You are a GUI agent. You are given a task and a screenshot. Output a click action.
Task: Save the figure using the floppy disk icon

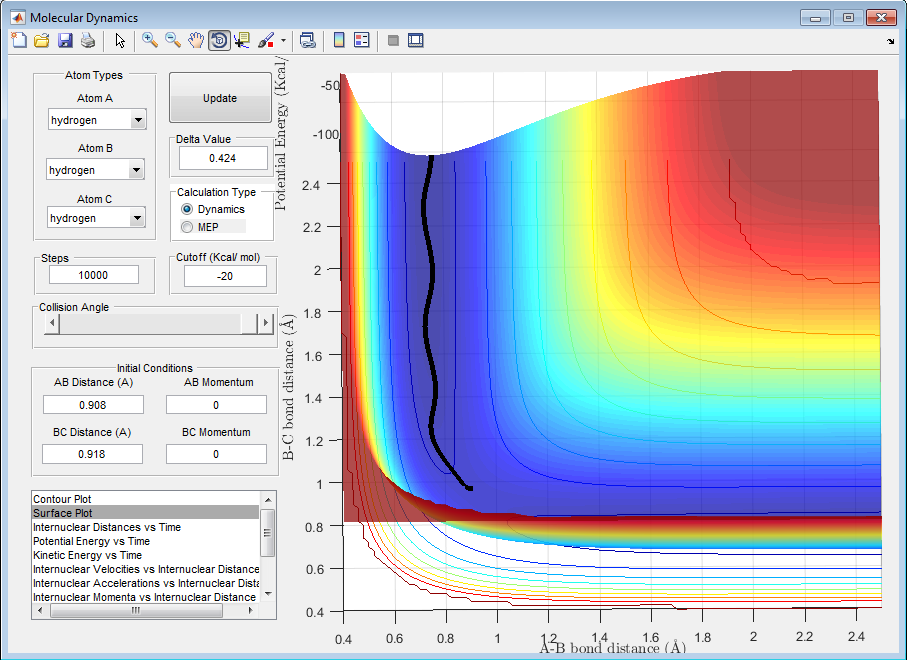click(65, 41)
